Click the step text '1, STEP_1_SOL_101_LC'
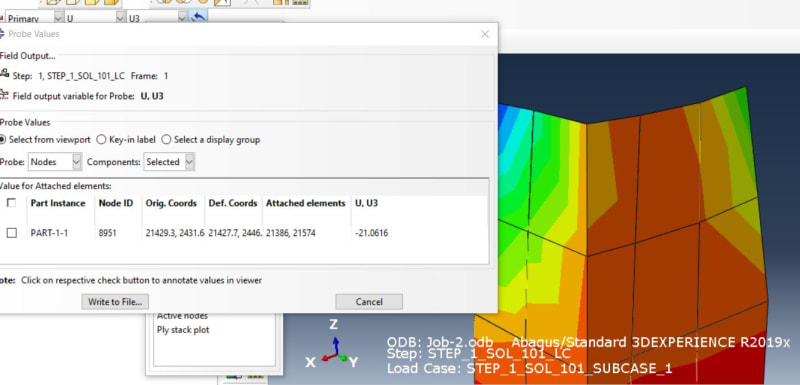Screen dimensions: 800x385 [x=81, y=76]
